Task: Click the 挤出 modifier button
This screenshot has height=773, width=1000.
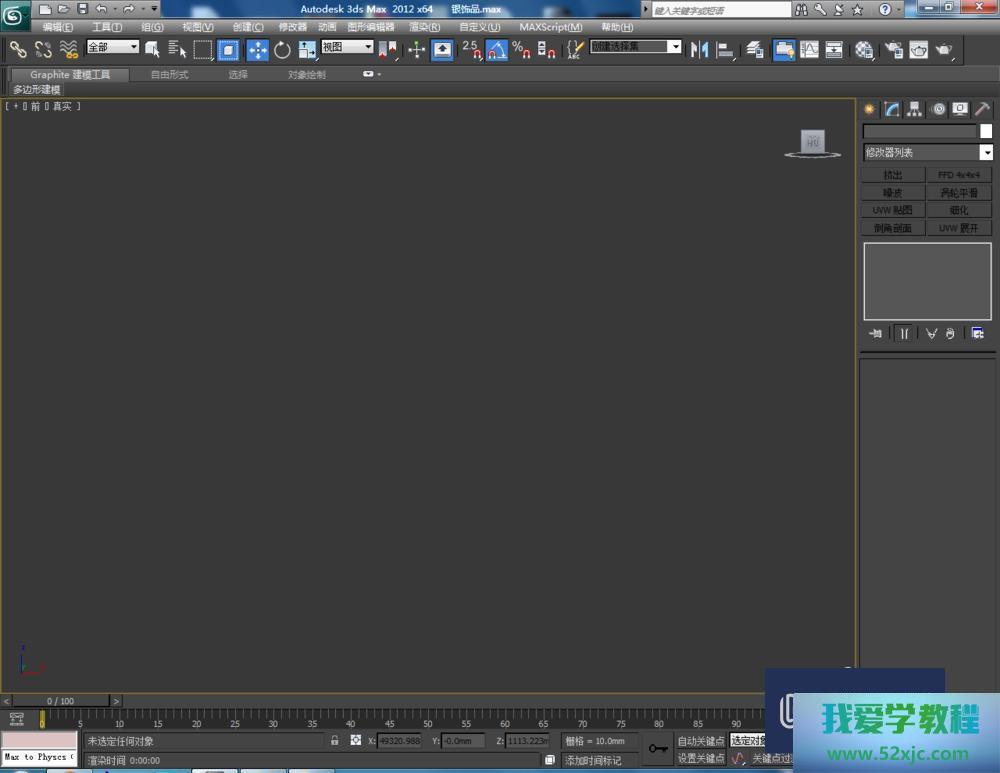Action: point(893,175)
